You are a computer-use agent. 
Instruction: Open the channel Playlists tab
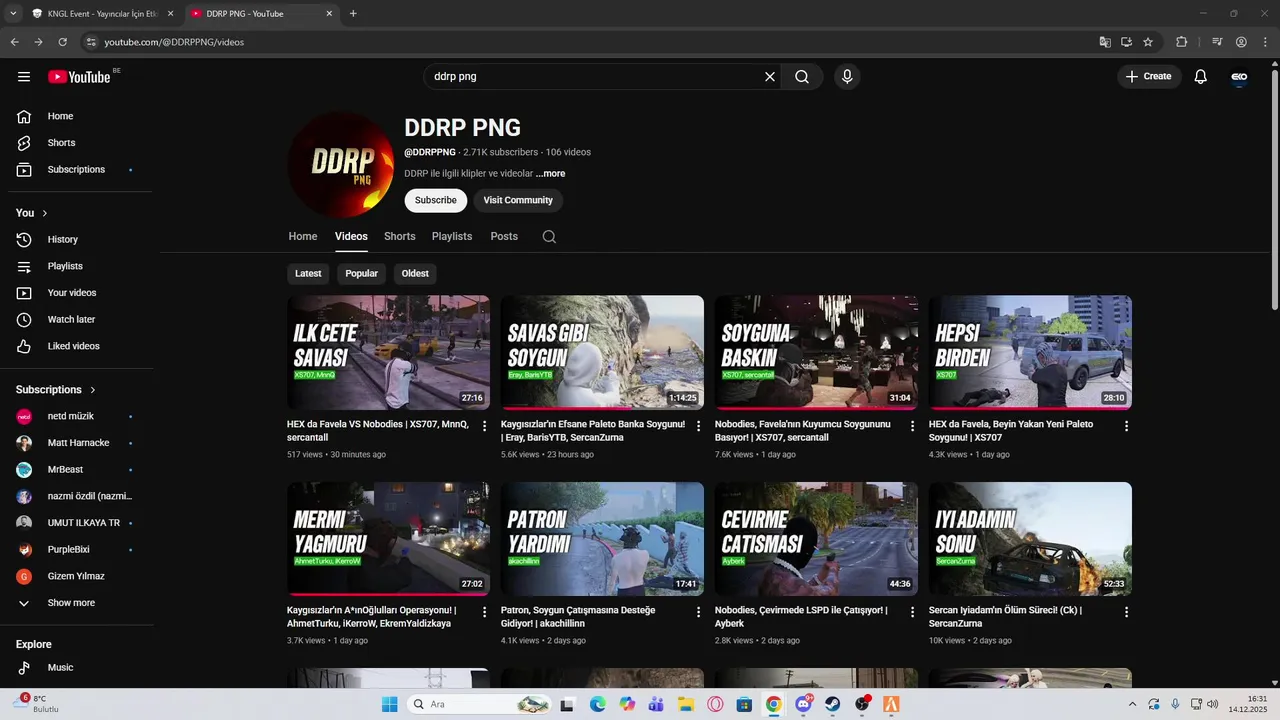tap(452, 237)
